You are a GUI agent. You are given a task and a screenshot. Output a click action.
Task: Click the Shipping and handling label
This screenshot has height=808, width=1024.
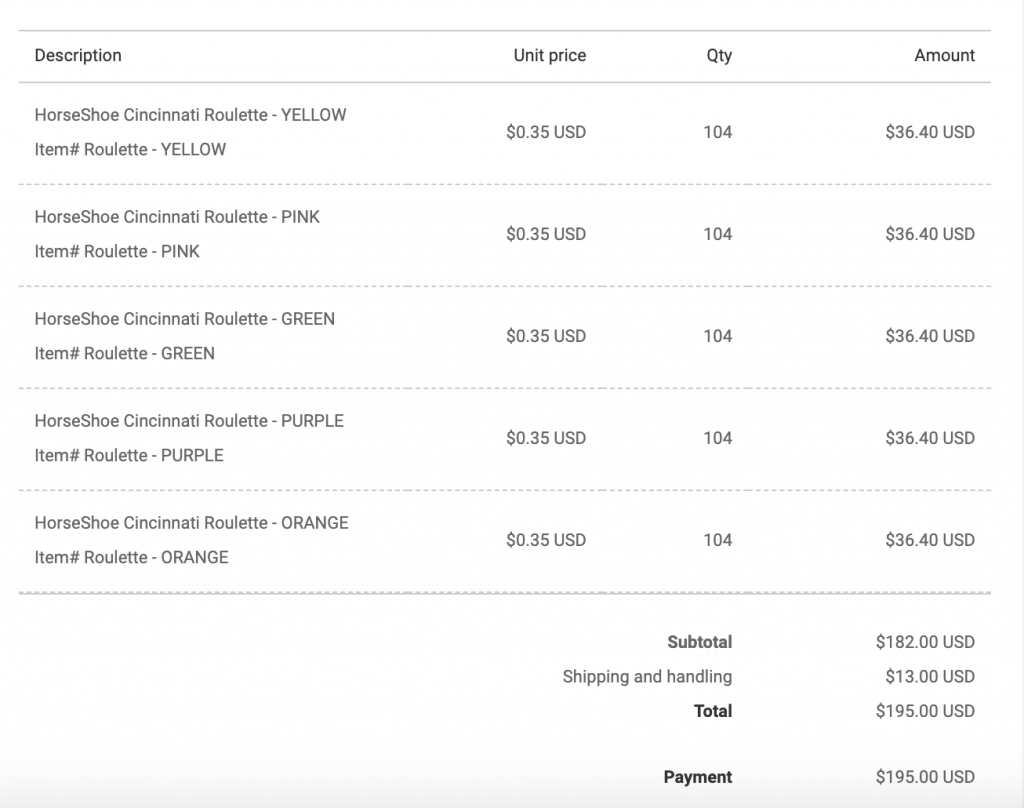647,677
